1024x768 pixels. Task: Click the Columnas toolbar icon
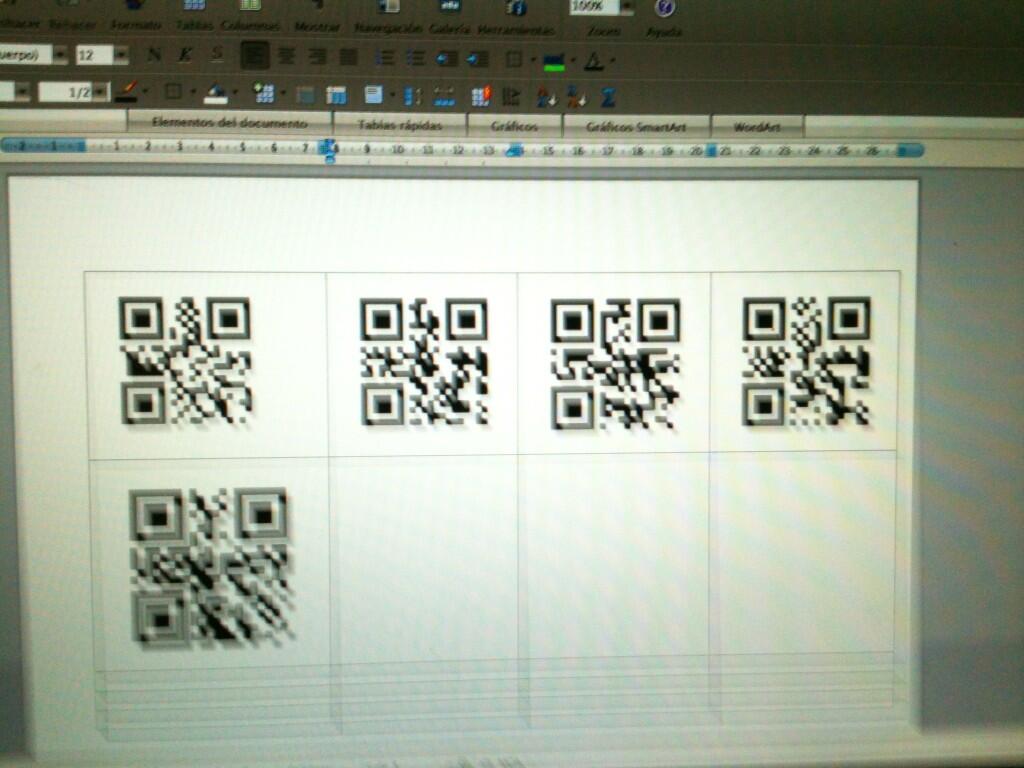click(250, 5)
